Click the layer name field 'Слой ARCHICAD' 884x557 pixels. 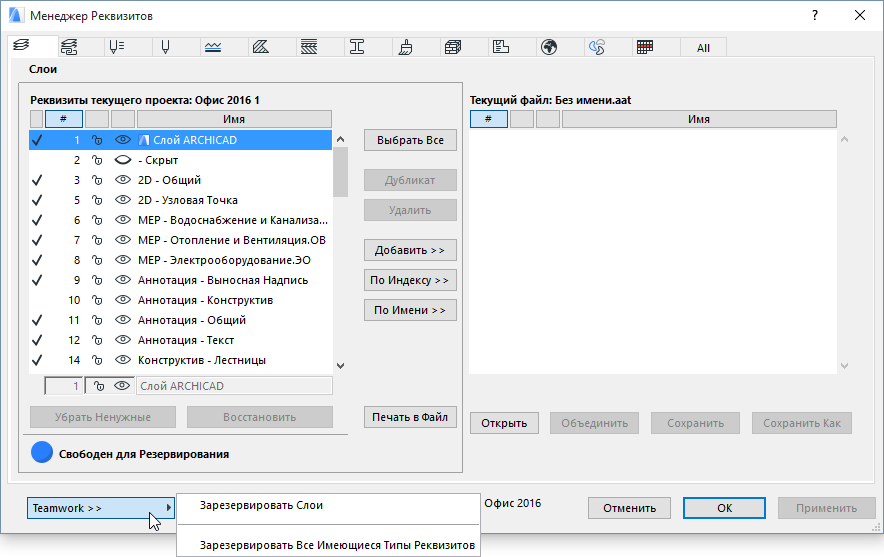coord(234,386)
